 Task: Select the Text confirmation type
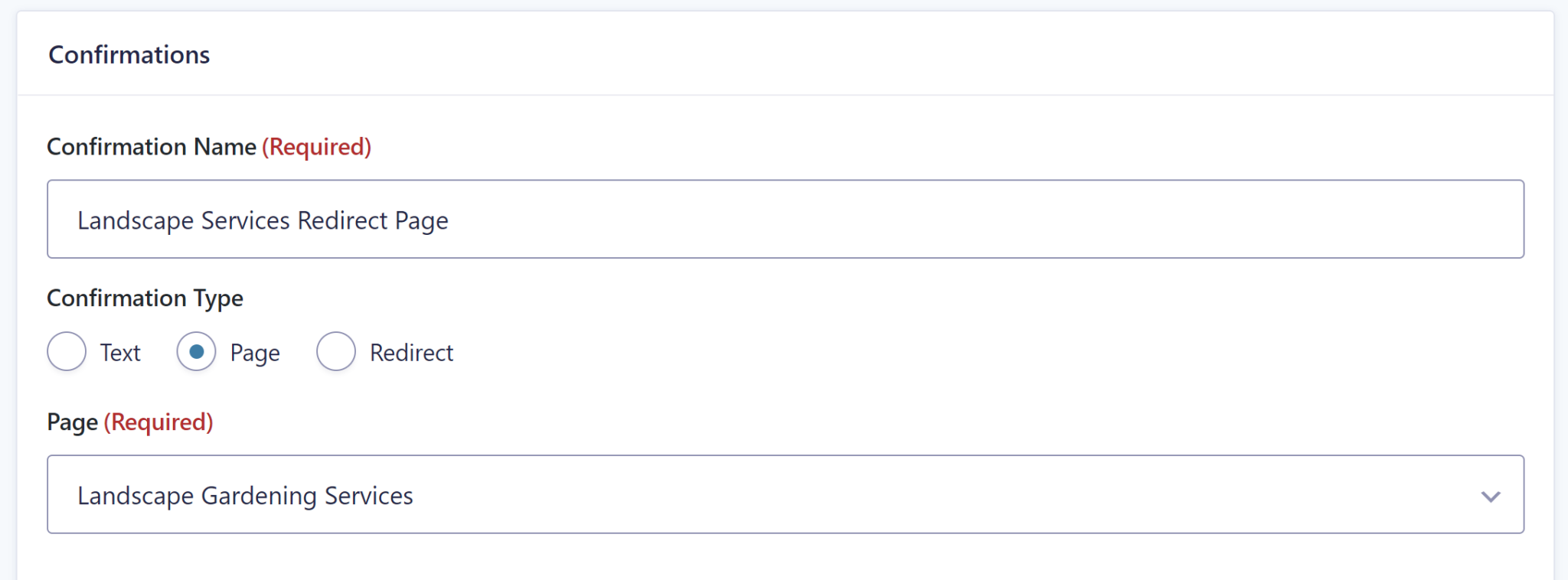[x=67, y=352]
